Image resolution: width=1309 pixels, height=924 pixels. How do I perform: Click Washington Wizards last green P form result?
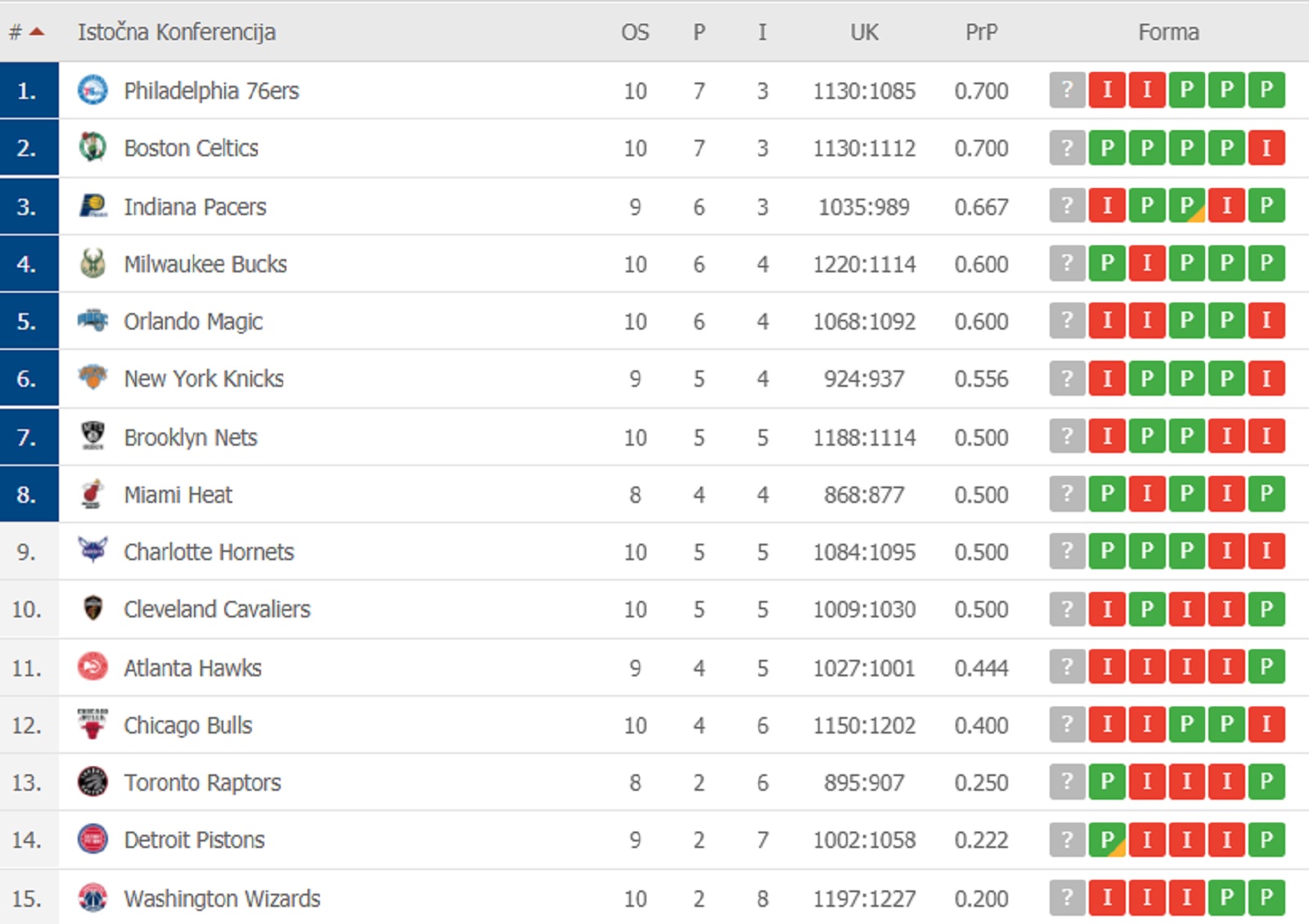click(x=1266, y=898)
